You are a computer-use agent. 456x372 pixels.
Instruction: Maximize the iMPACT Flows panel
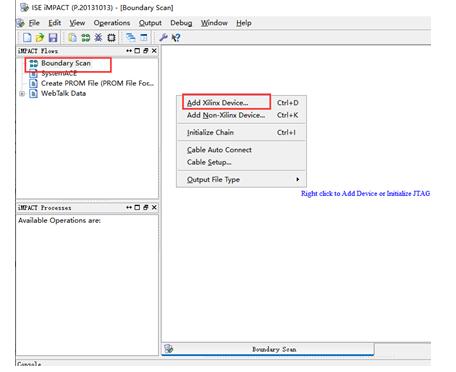click(x=137, y=51)
